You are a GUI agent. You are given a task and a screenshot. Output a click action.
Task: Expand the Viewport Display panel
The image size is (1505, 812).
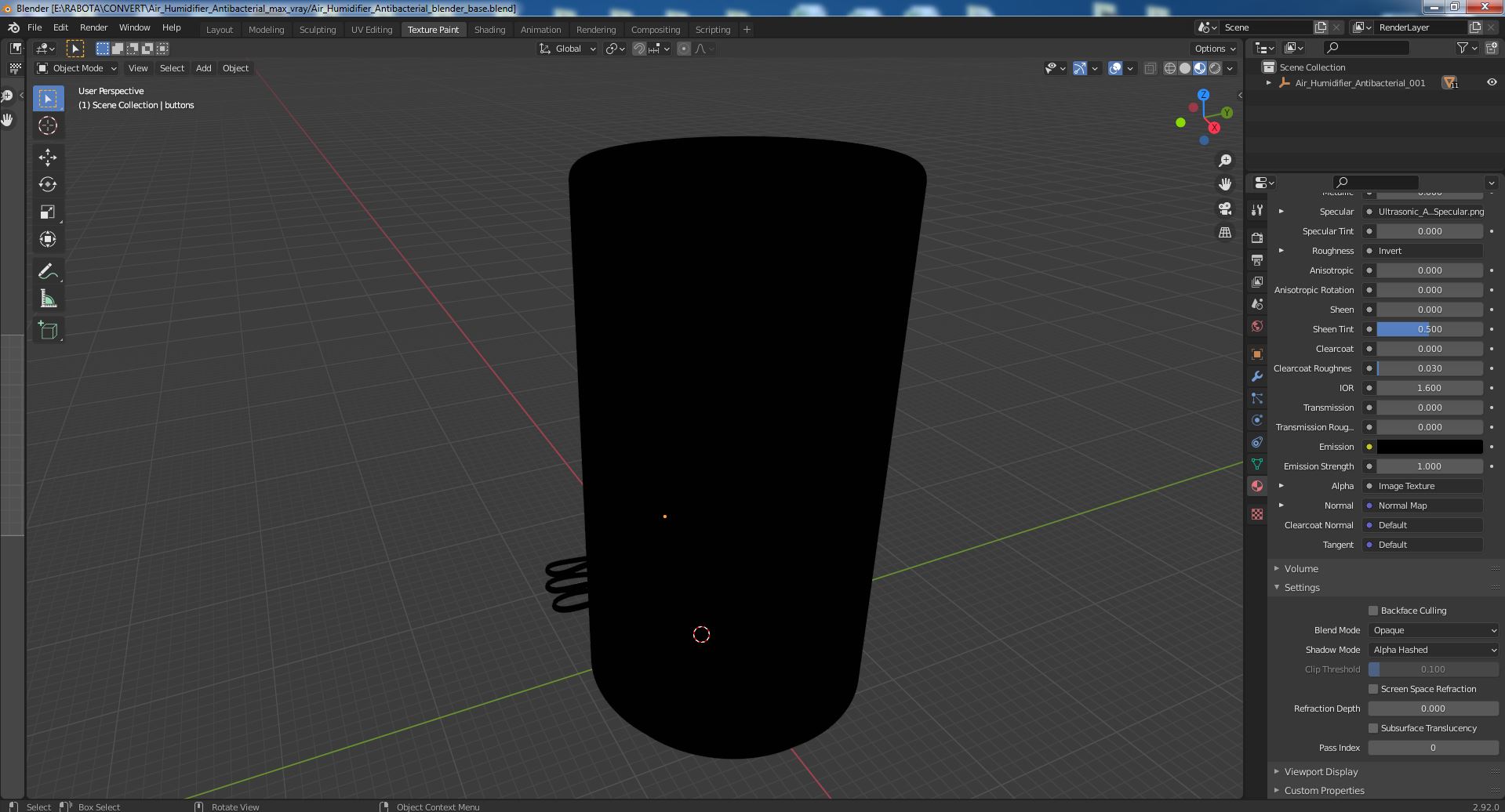point(1321,772)
